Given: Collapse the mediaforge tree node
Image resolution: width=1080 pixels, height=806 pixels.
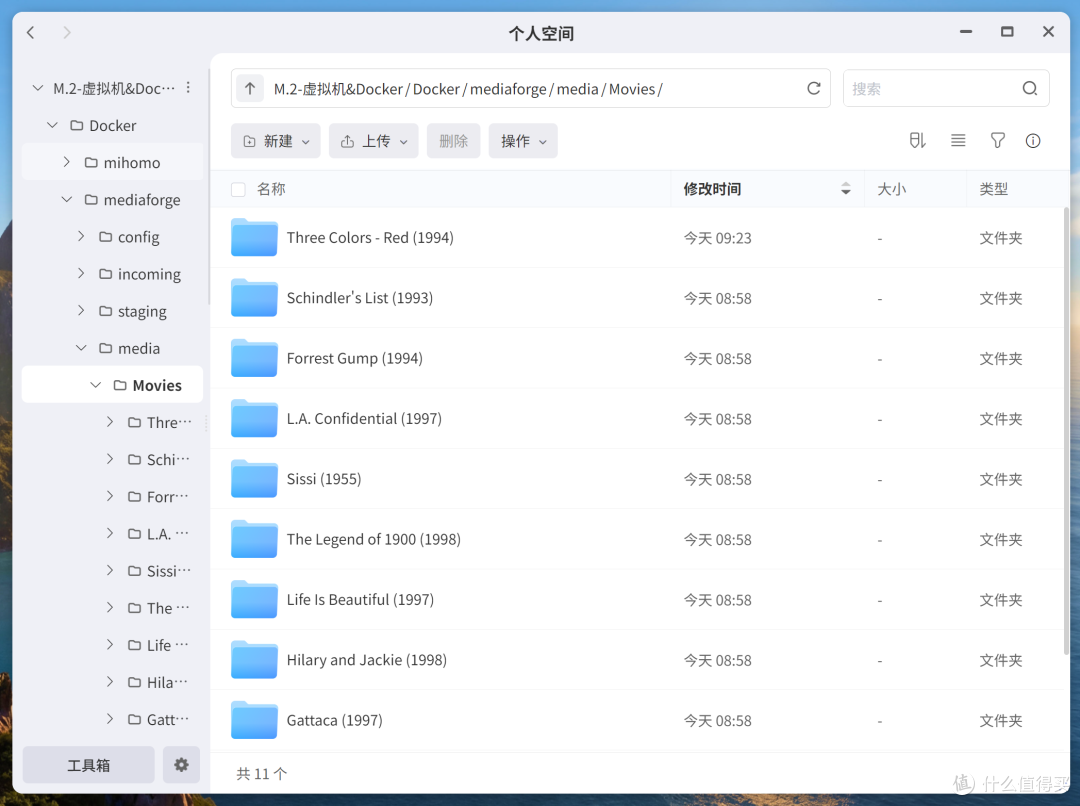Looking at the screenshot, I should 67,199.
